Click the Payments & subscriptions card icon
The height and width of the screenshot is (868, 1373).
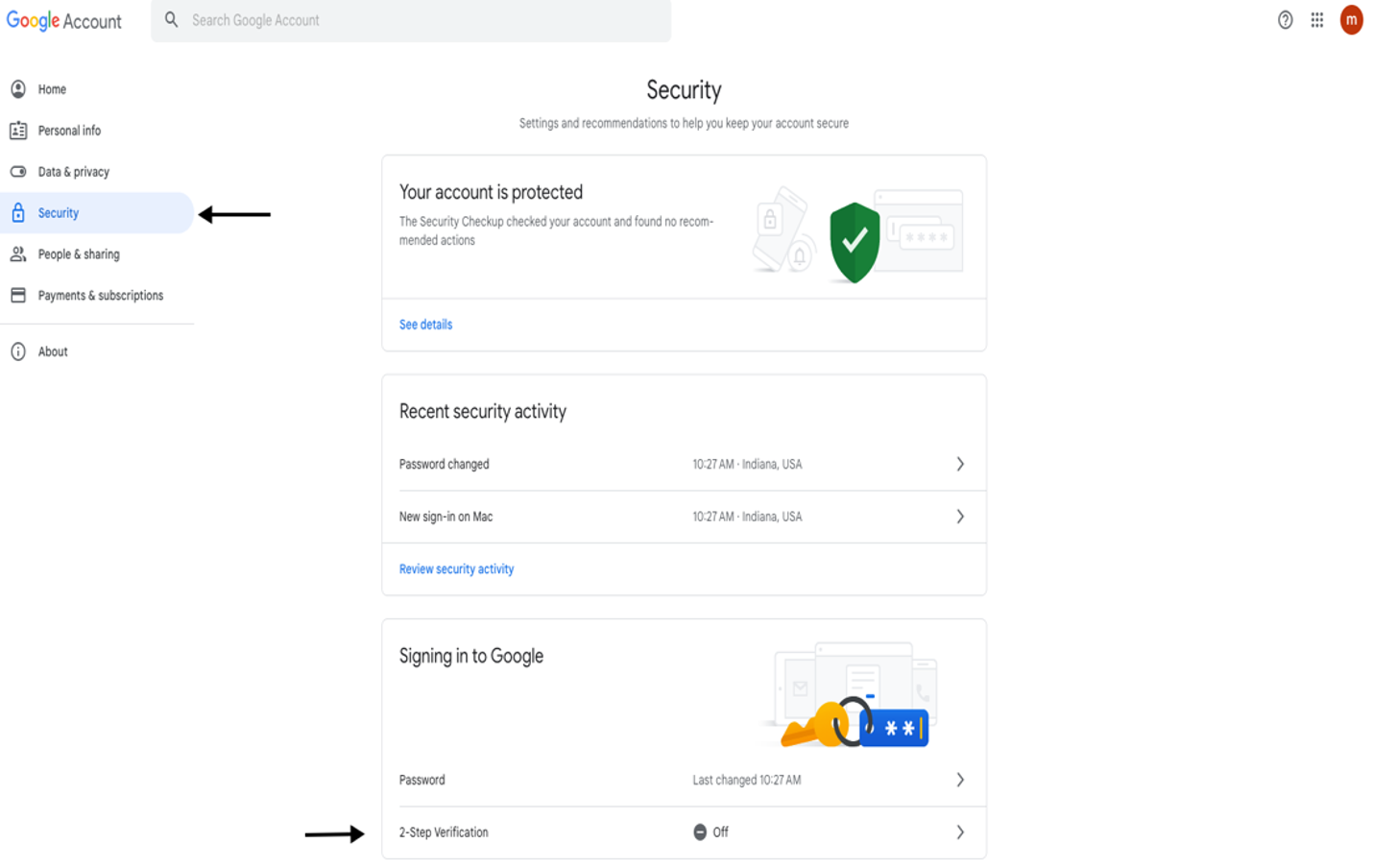pyautogui.click(x=18, y=296)
